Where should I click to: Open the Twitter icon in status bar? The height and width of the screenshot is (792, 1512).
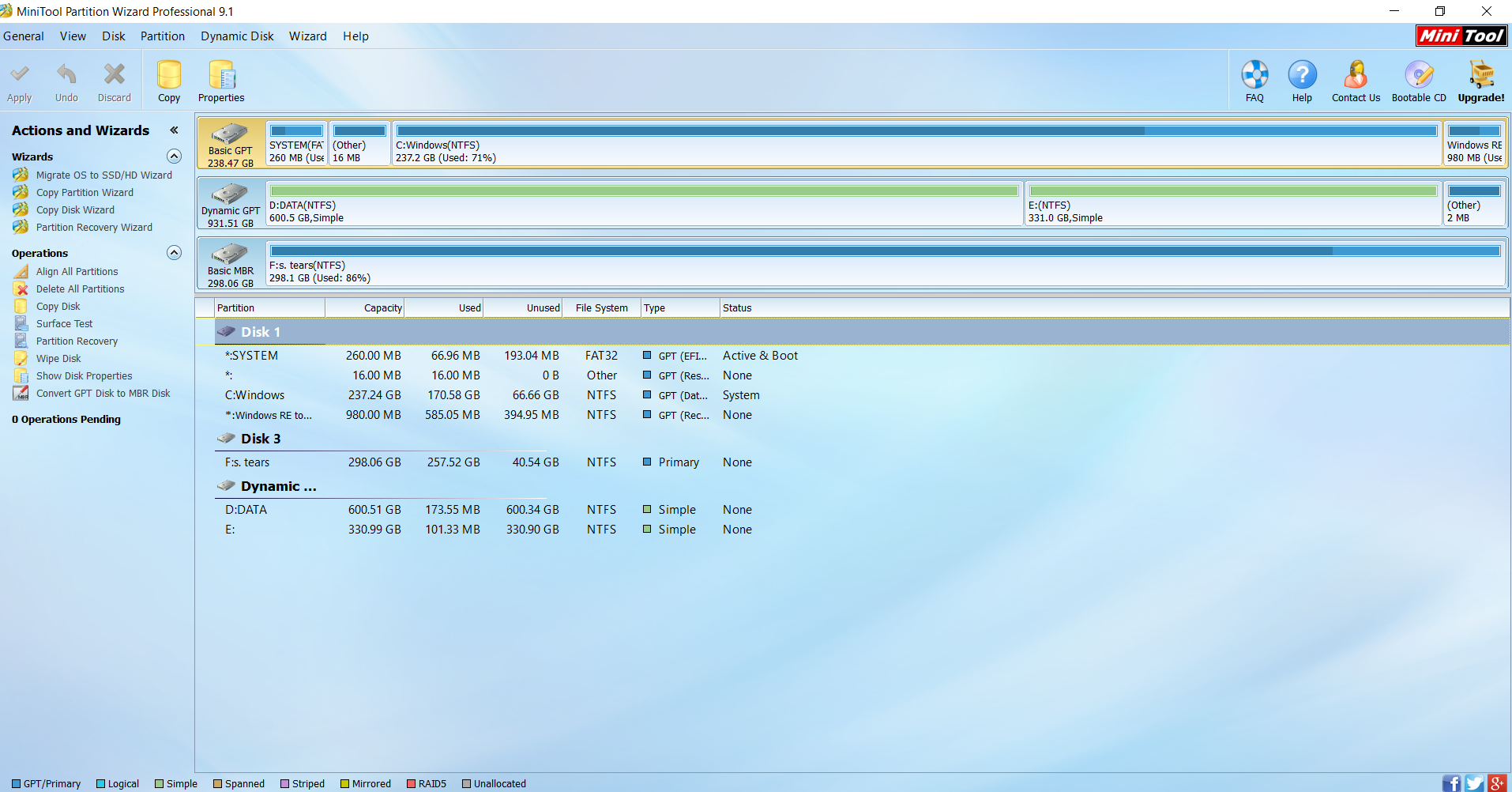(x=1474, y=783)
